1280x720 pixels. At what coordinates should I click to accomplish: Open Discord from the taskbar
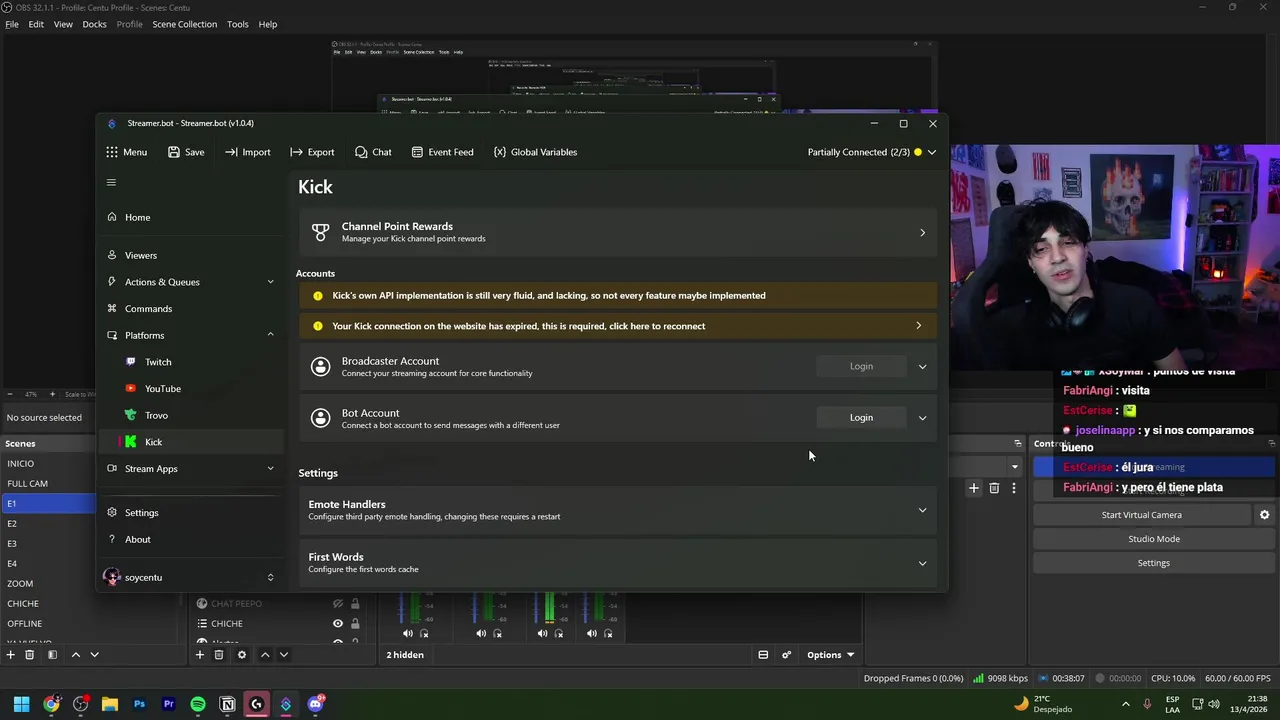coord(316,704)
